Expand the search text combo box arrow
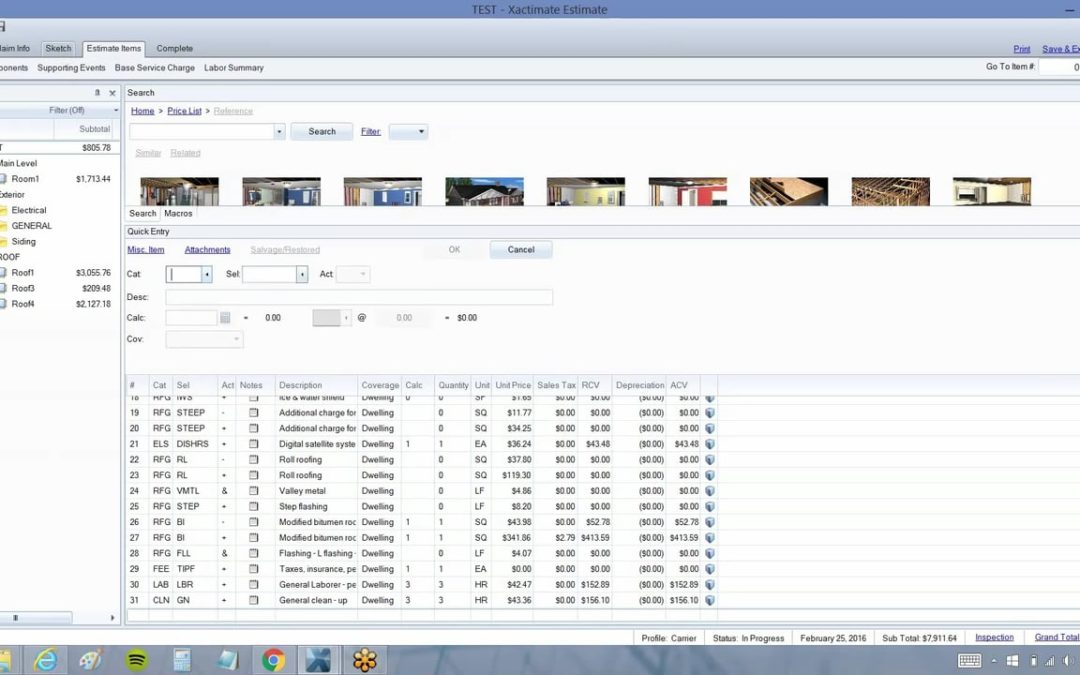The width and height of the screenshot is (1080, 675). (x=279, y=132)
